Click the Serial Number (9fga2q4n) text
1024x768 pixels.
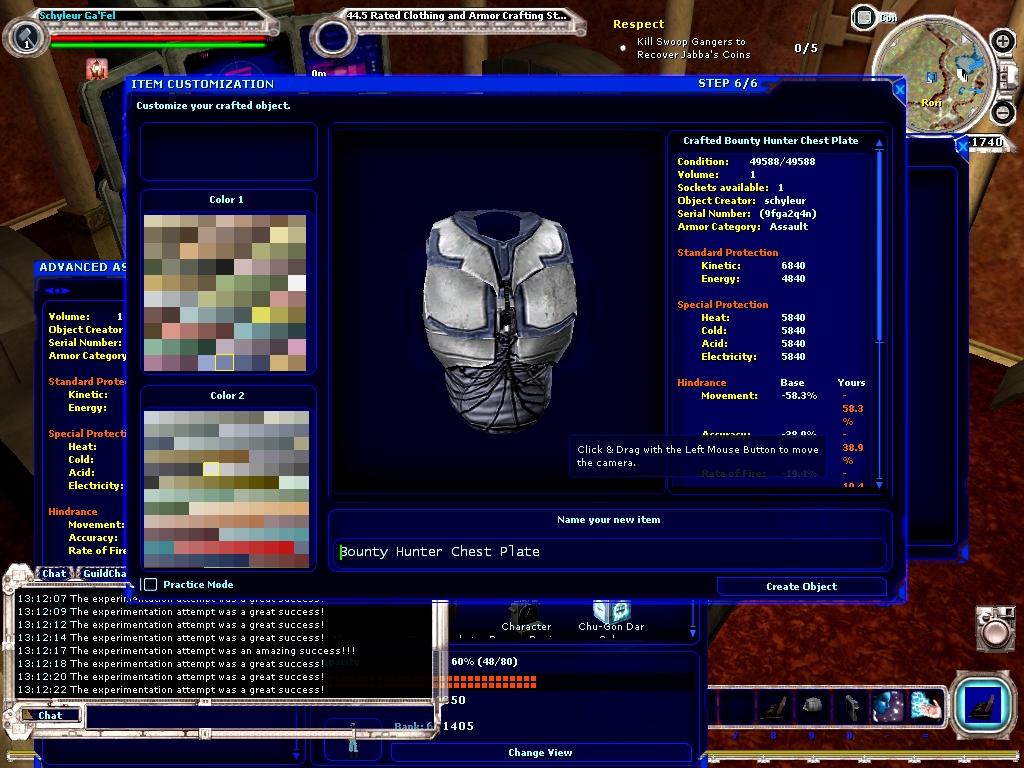point(747,214)
